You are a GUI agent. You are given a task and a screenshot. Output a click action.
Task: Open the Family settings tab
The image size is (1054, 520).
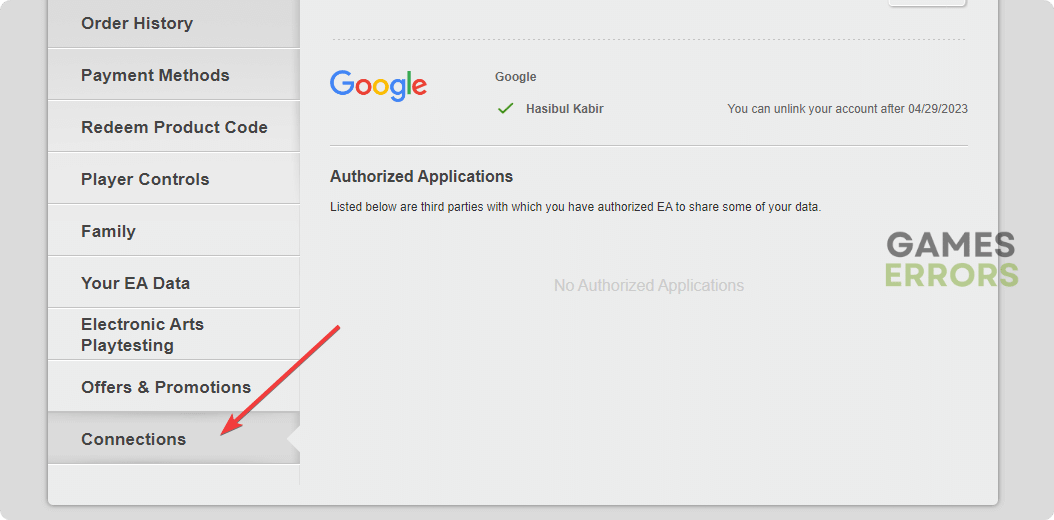(173, 230)
